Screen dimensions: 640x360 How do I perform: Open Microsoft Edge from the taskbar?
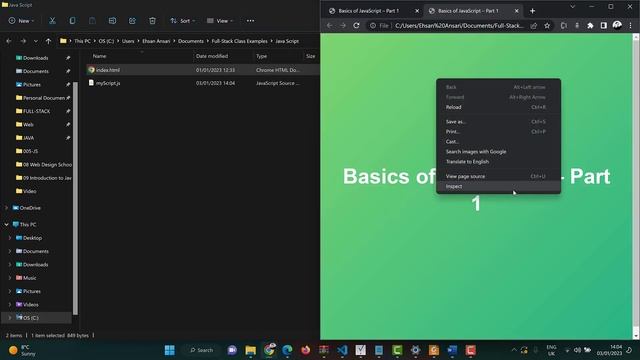(287, 350)
